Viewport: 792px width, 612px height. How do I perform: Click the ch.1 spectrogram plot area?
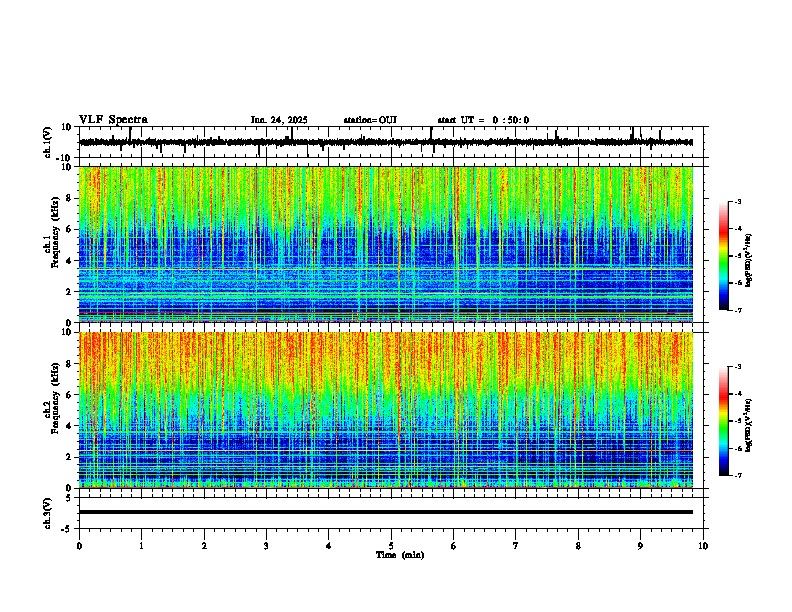point(386,244)
